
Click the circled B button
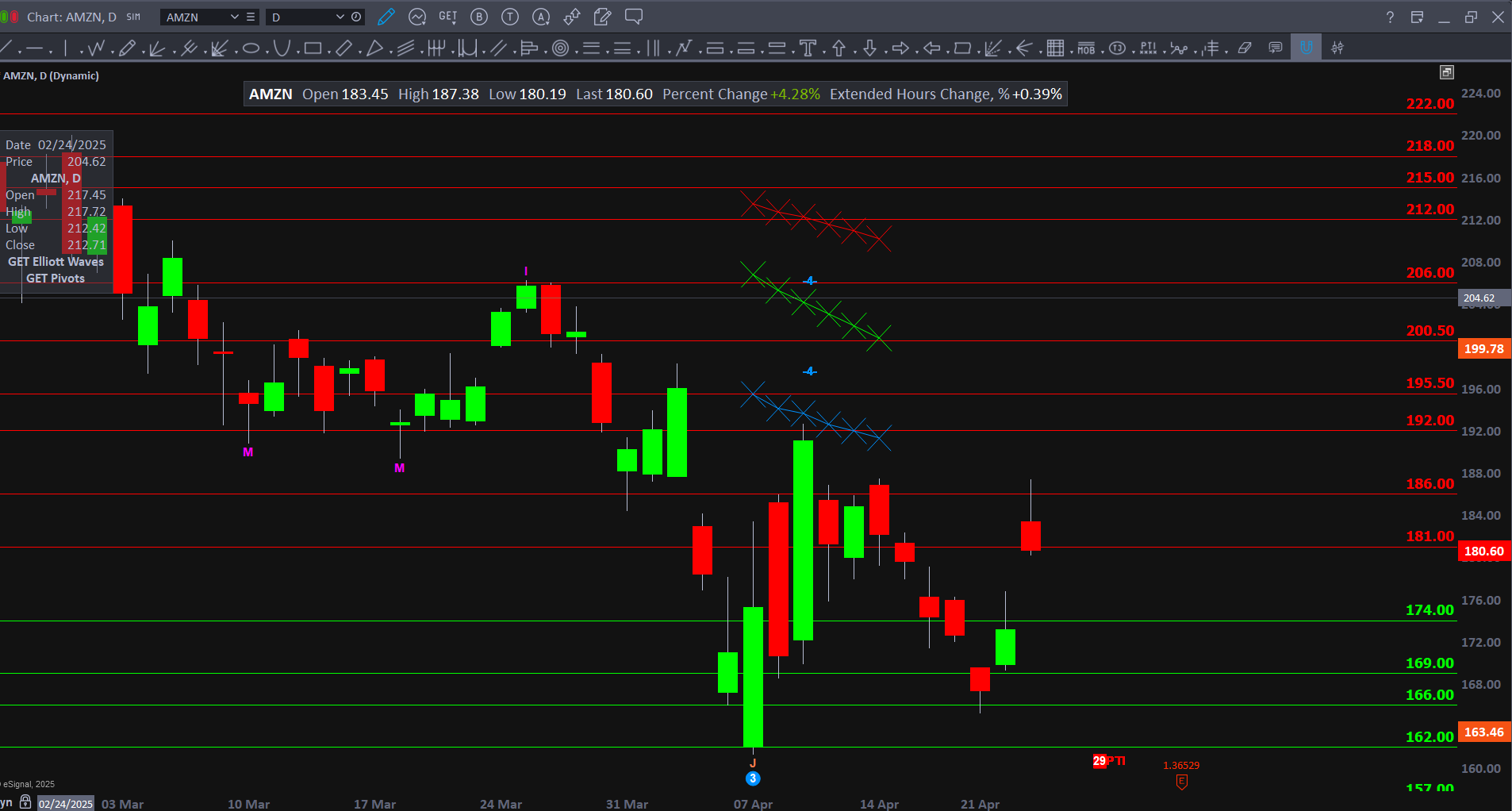pyautogui.click(x=479, y=17)
